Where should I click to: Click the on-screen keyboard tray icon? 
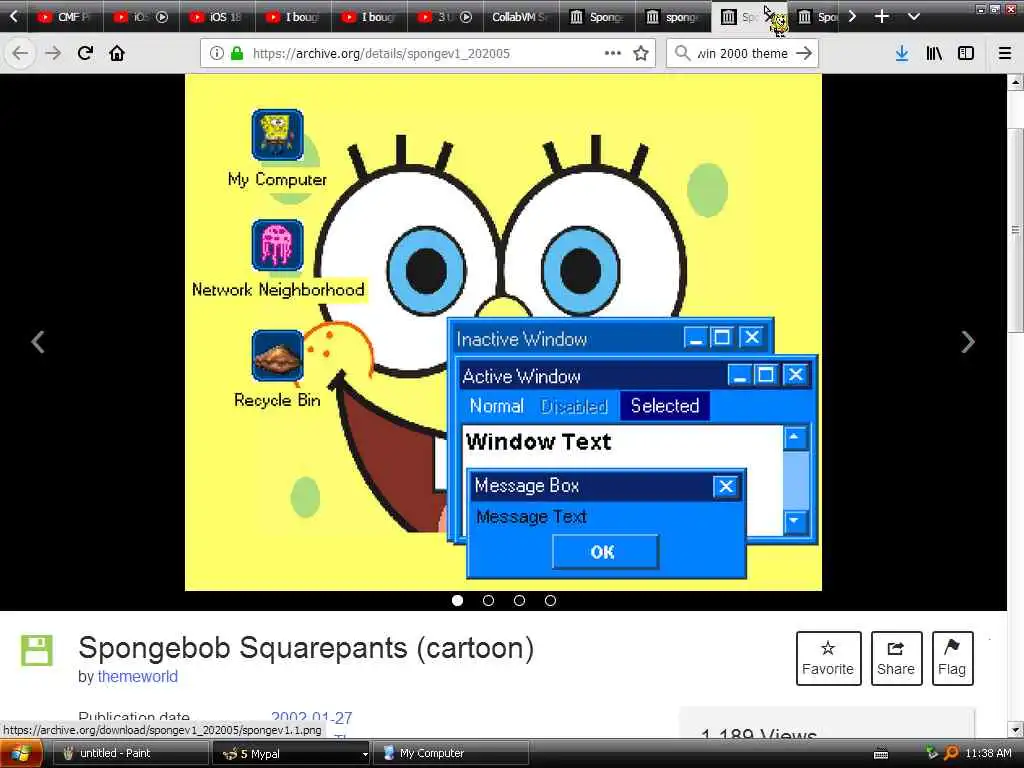pyautogui.click(x=880, y=754)
